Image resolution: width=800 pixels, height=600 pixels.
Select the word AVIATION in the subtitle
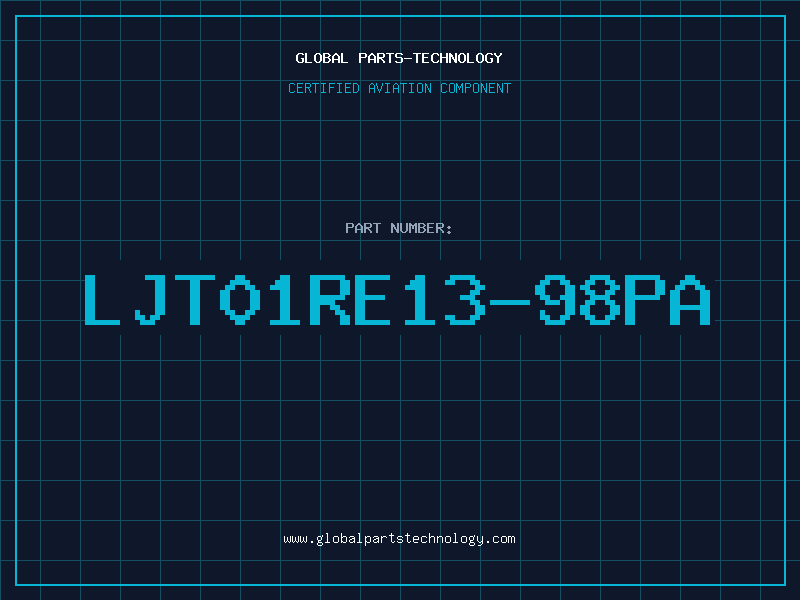click(x=399, y=88)
